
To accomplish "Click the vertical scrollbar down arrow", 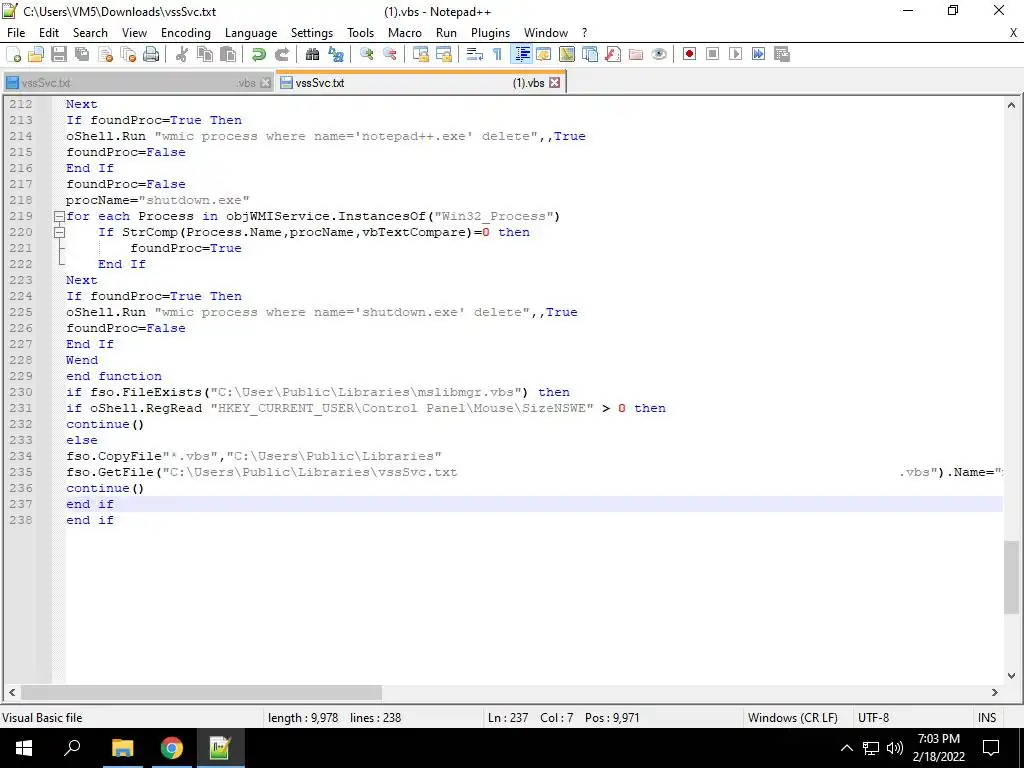I will 1011,676.
